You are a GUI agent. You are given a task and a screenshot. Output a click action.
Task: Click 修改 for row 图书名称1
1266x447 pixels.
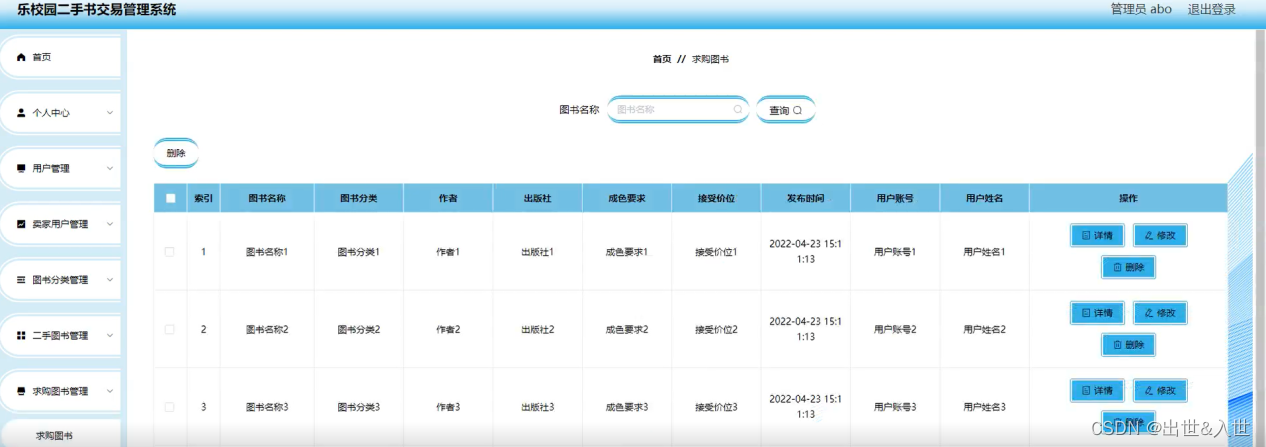click(1160, 235)
